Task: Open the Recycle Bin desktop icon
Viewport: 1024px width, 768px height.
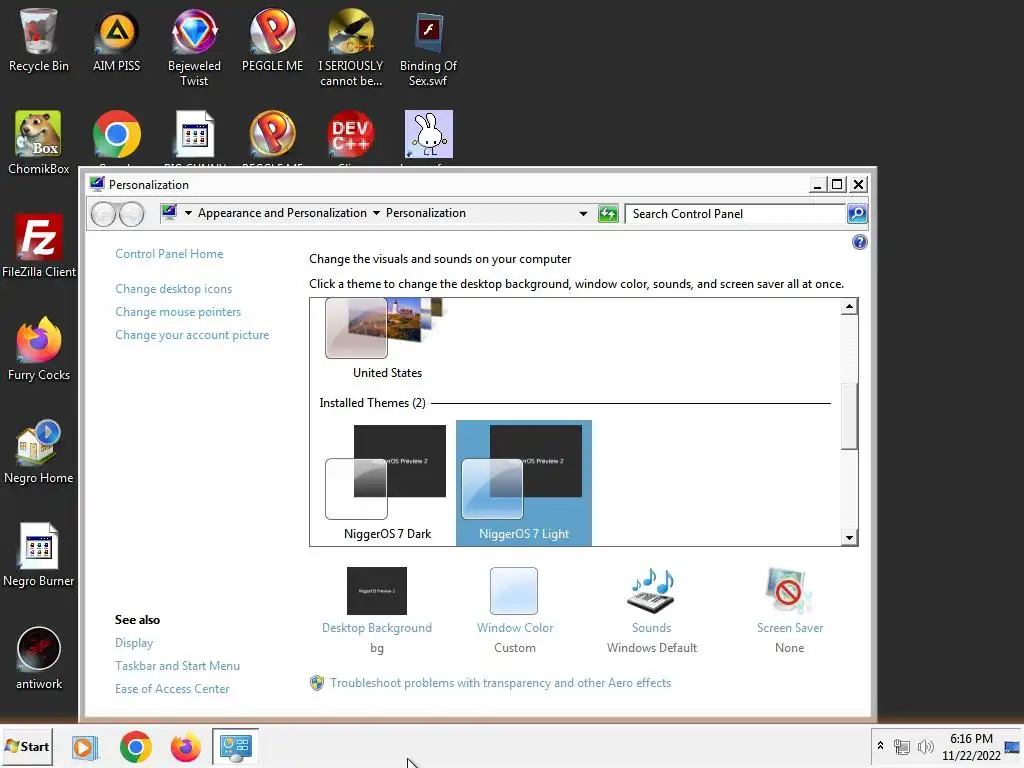Action: 39,40
